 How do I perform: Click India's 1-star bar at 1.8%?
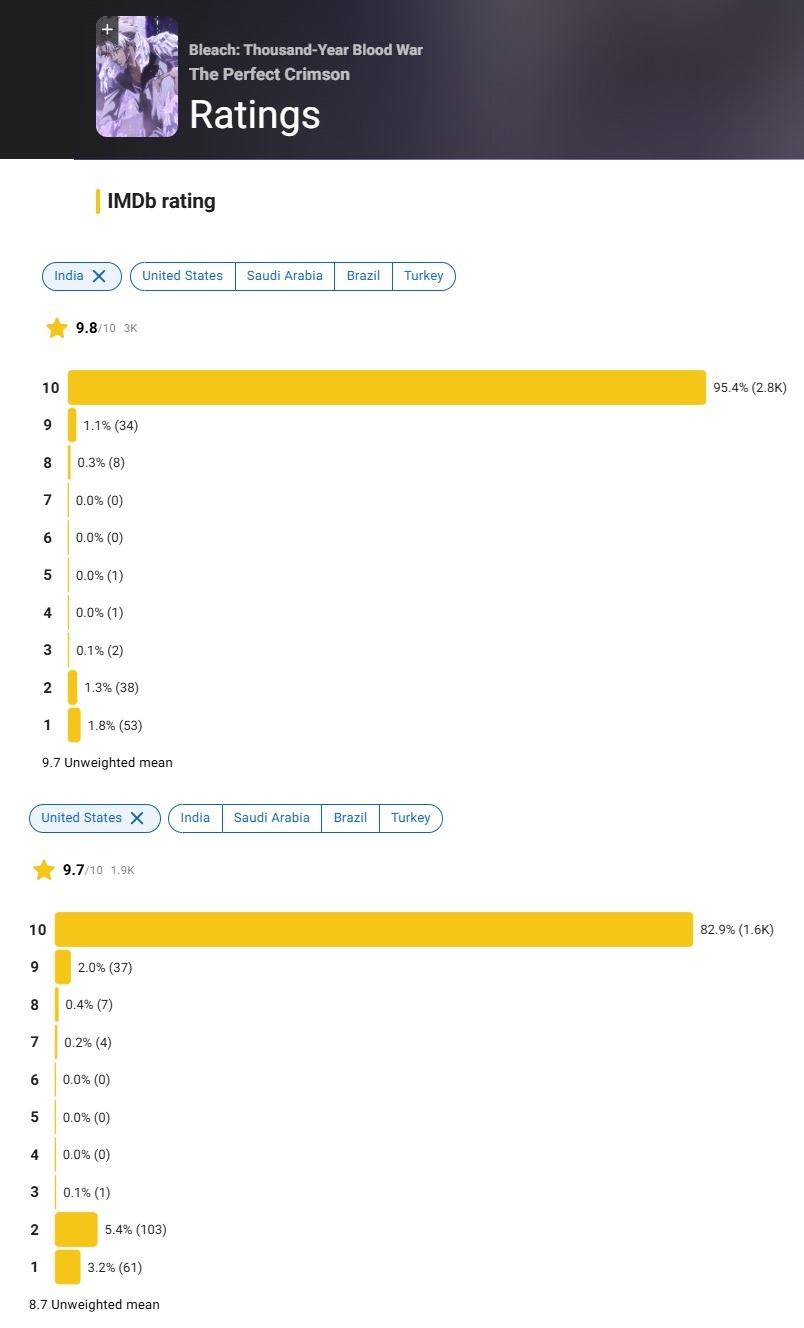click(74, 725)
